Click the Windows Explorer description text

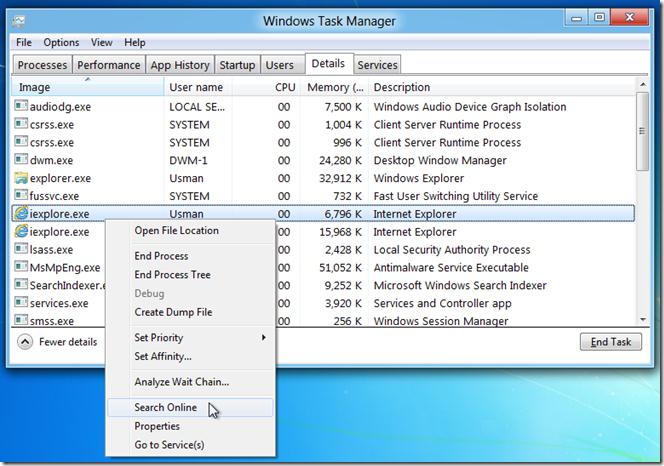tap(418, 178)
